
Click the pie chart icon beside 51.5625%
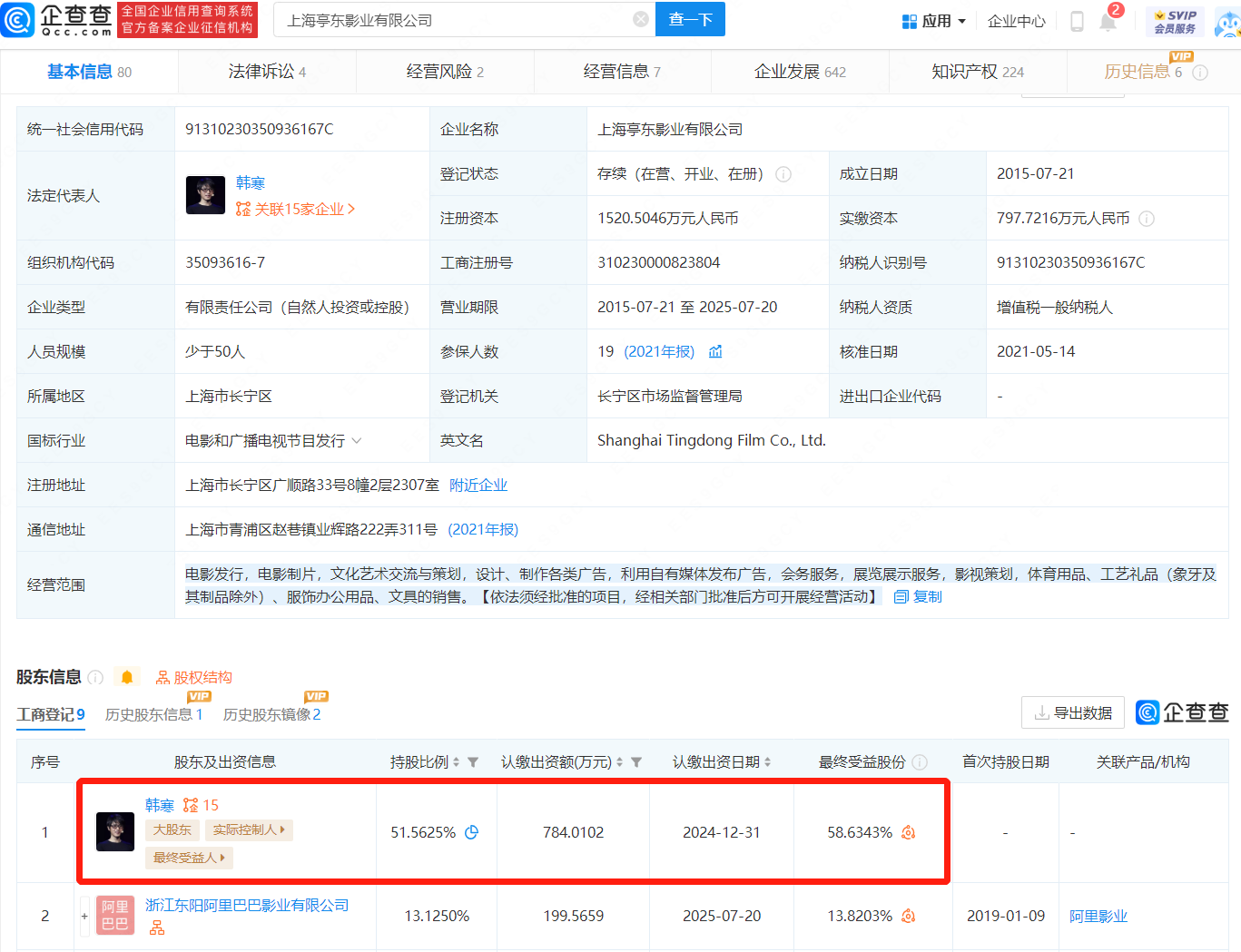pos(471,832)
